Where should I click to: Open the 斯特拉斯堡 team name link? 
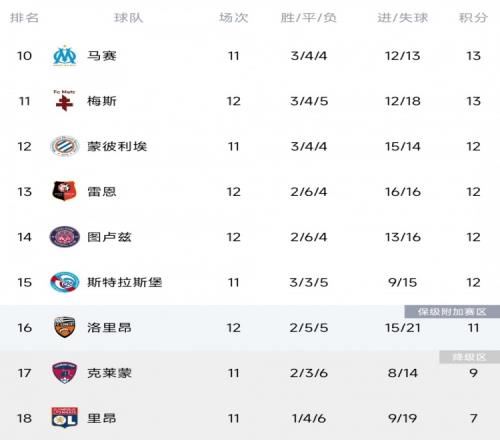coord(125,282)
